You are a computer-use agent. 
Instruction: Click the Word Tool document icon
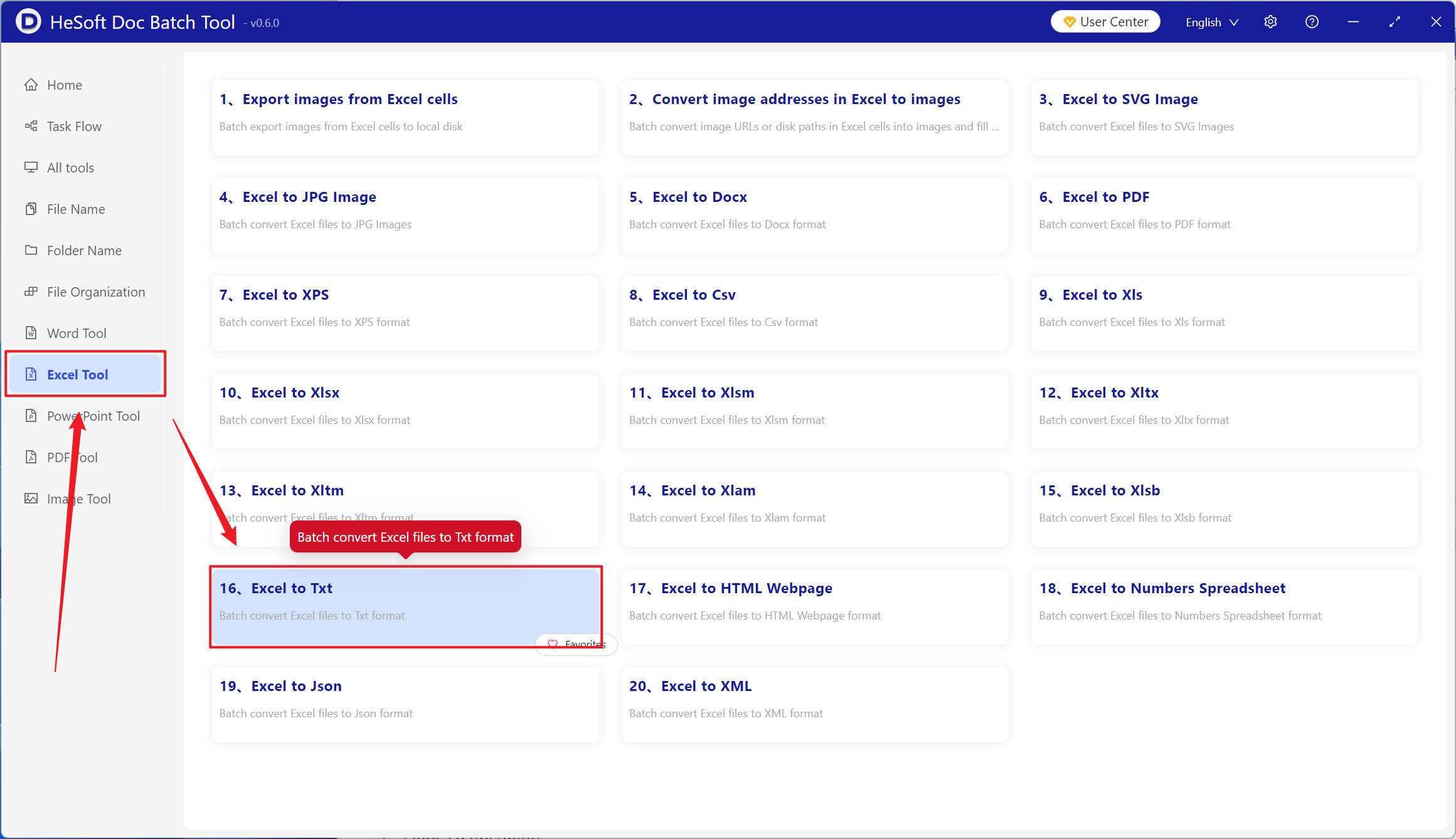point(31,333)
